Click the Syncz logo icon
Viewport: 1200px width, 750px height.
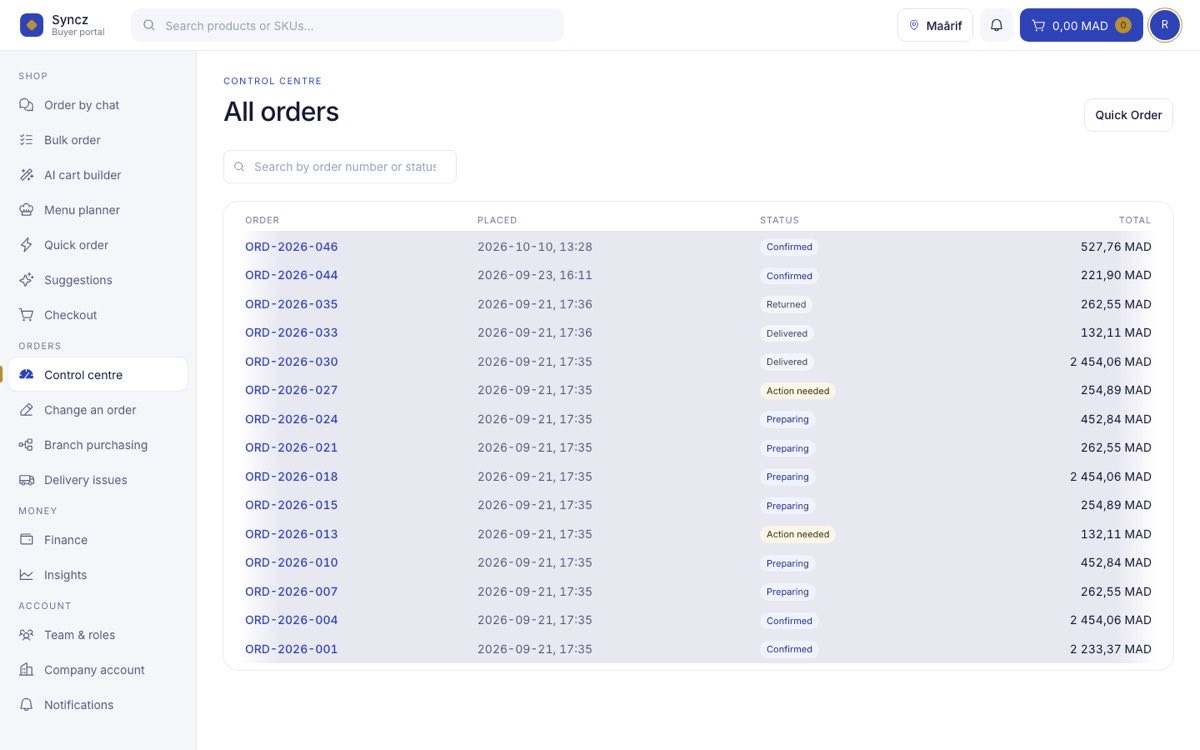click(x=32, y=25)
